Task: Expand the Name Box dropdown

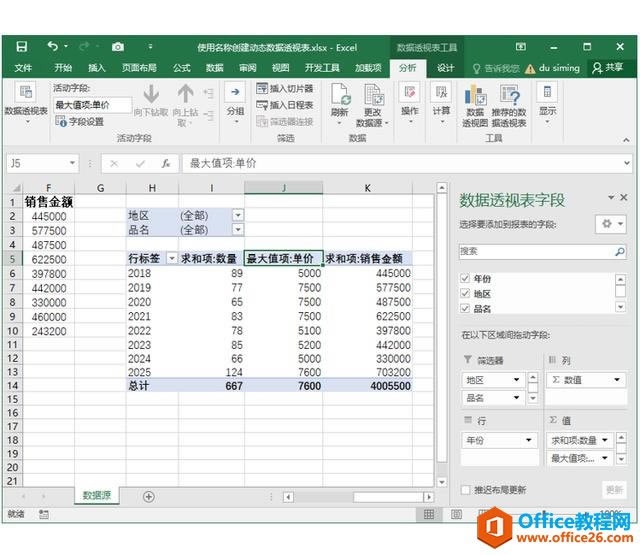Action: tap(72, 163)
